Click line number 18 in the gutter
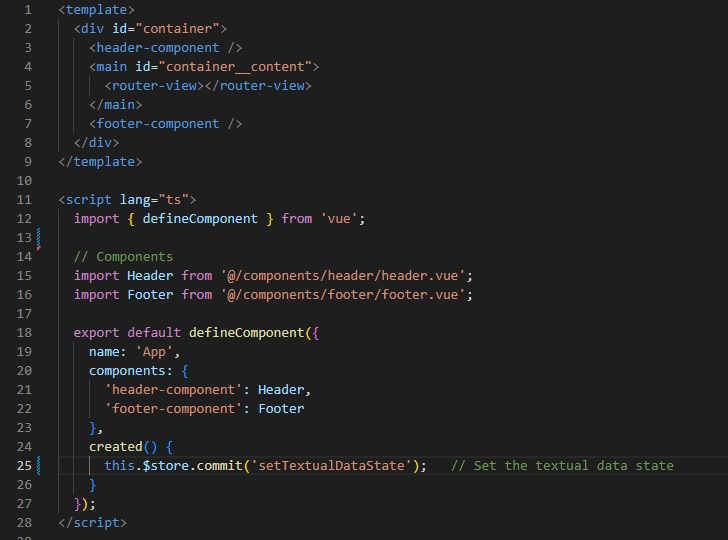728x540 pixels. (24, 332)
